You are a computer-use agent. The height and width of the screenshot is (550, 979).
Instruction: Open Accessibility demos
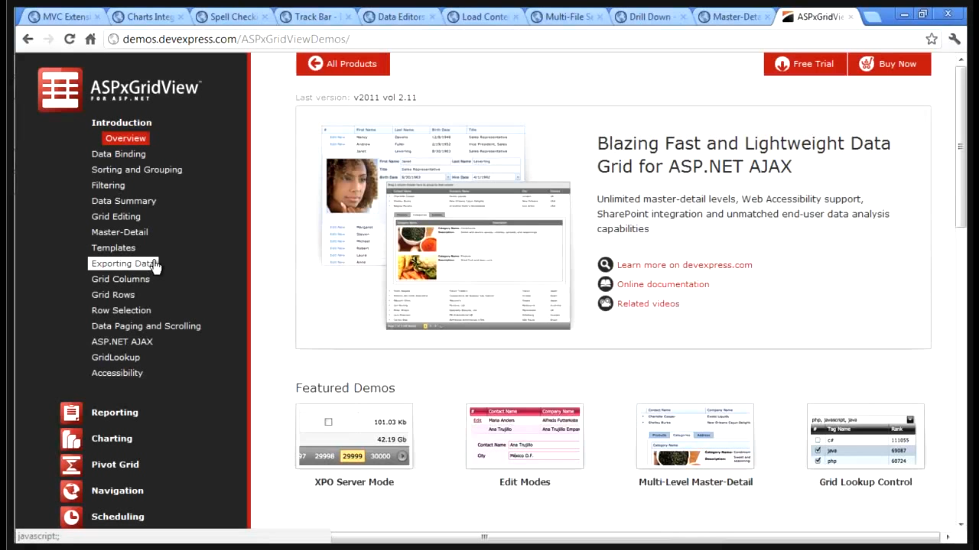pos(117,373)
